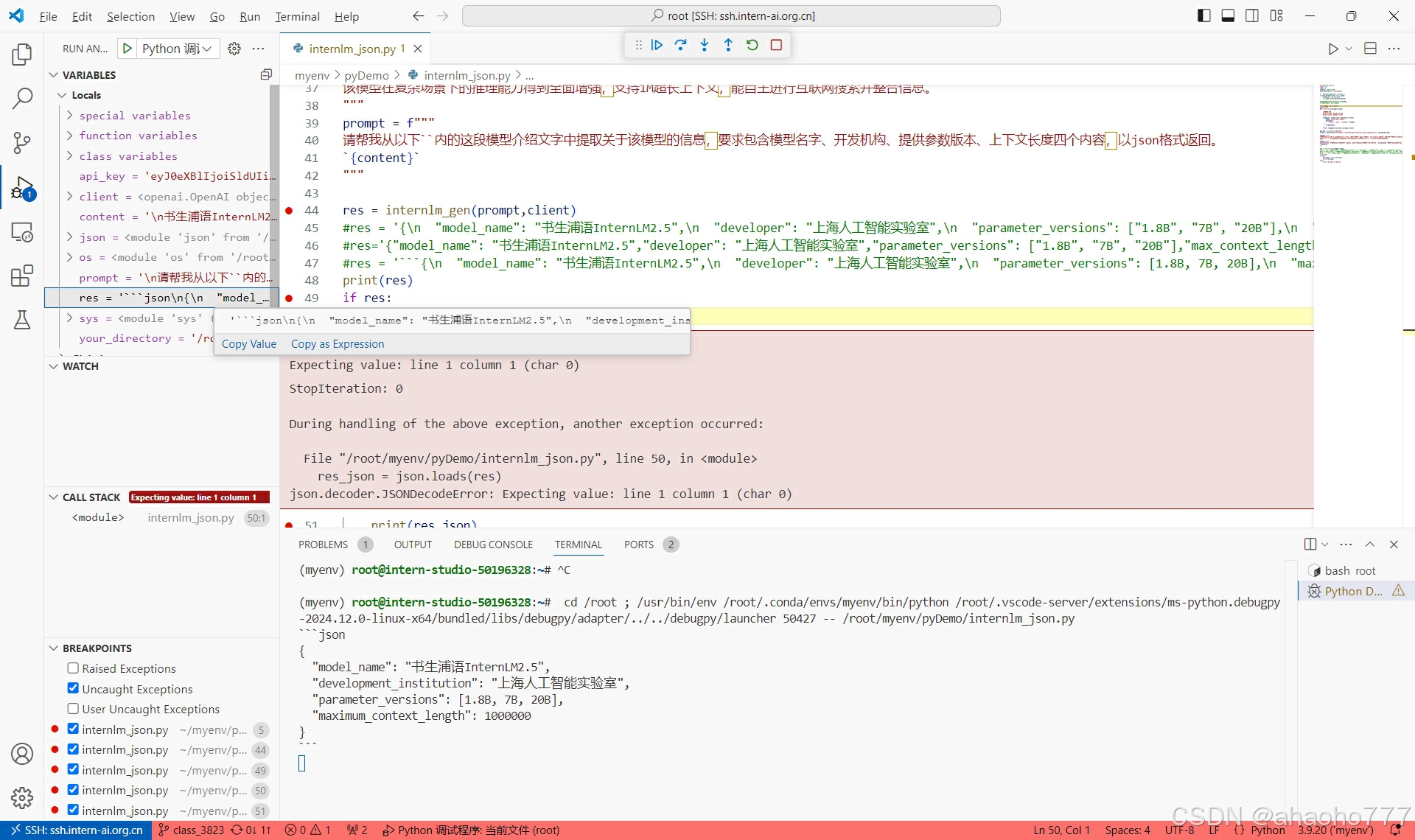Open the Python debug configuration dropdown
The image size is (1415, 840).
(178, 48)
